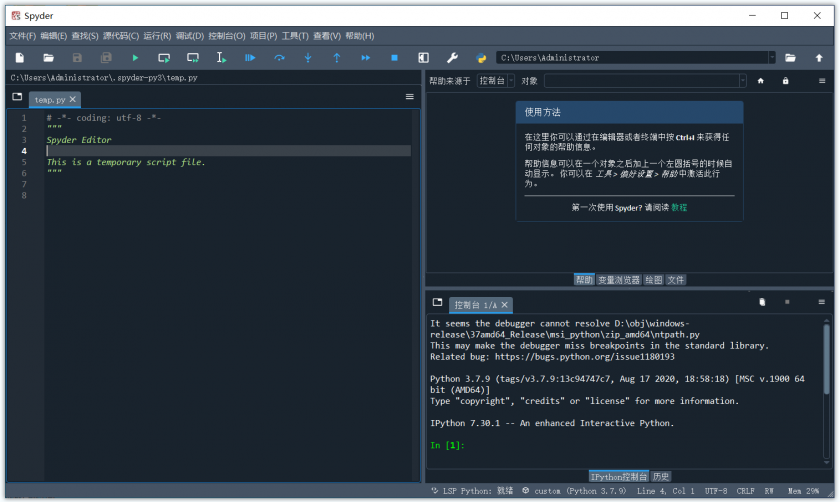This screenshot has height=502, width=840.
Task: Open the 查找(S) menu
Action: (x=85, y=36)
